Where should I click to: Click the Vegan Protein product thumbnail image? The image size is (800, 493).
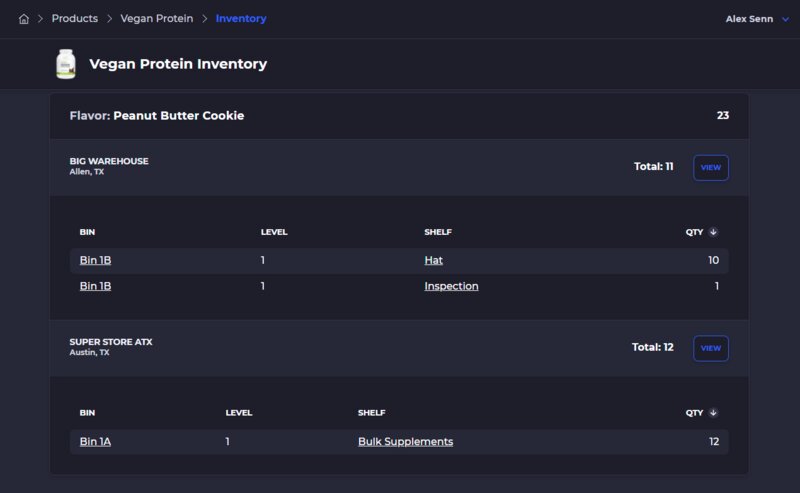(x=66, y=64)
